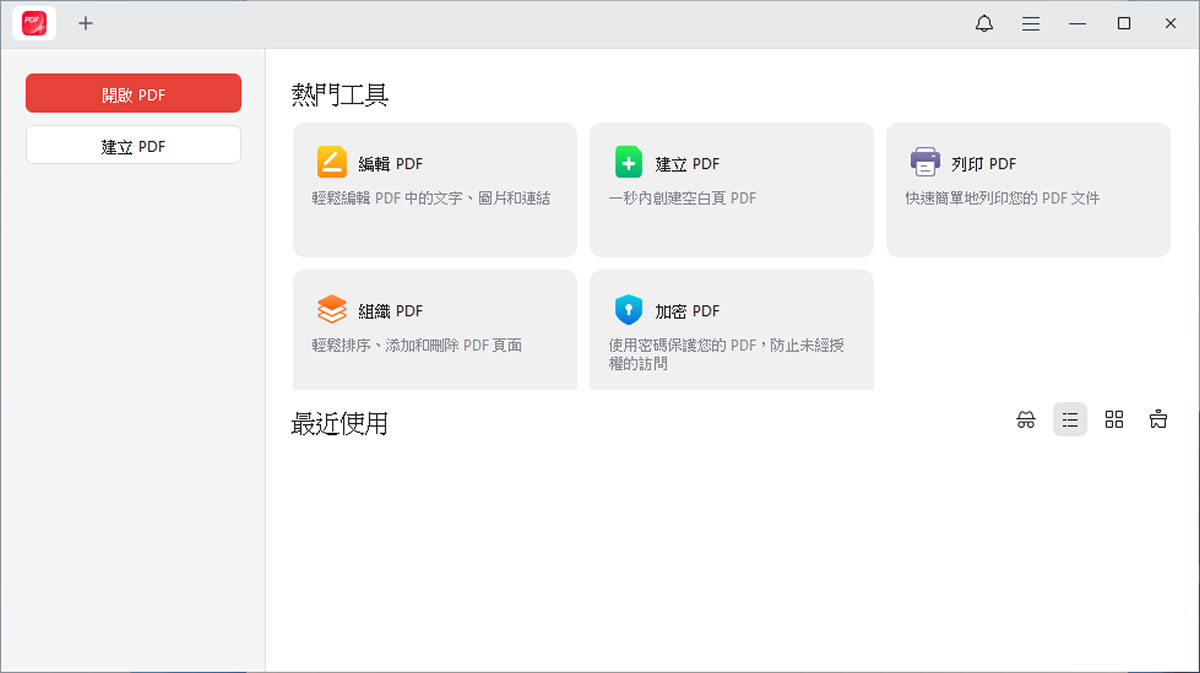Open the 組織 PDF organize tool
The width and height of the screenshot is (1200, 673).
pyautogui.click(x=434, y=329)
